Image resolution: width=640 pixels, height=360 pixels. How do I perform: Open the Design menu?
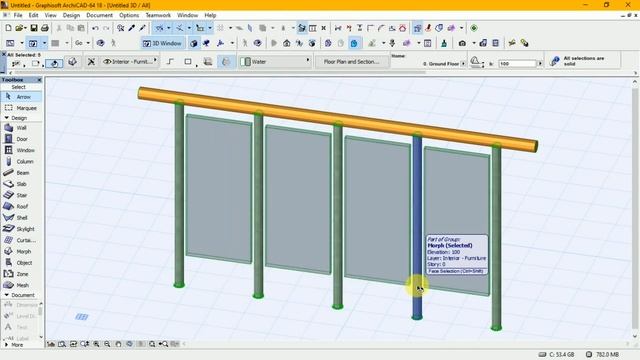[x=71, y=15]
